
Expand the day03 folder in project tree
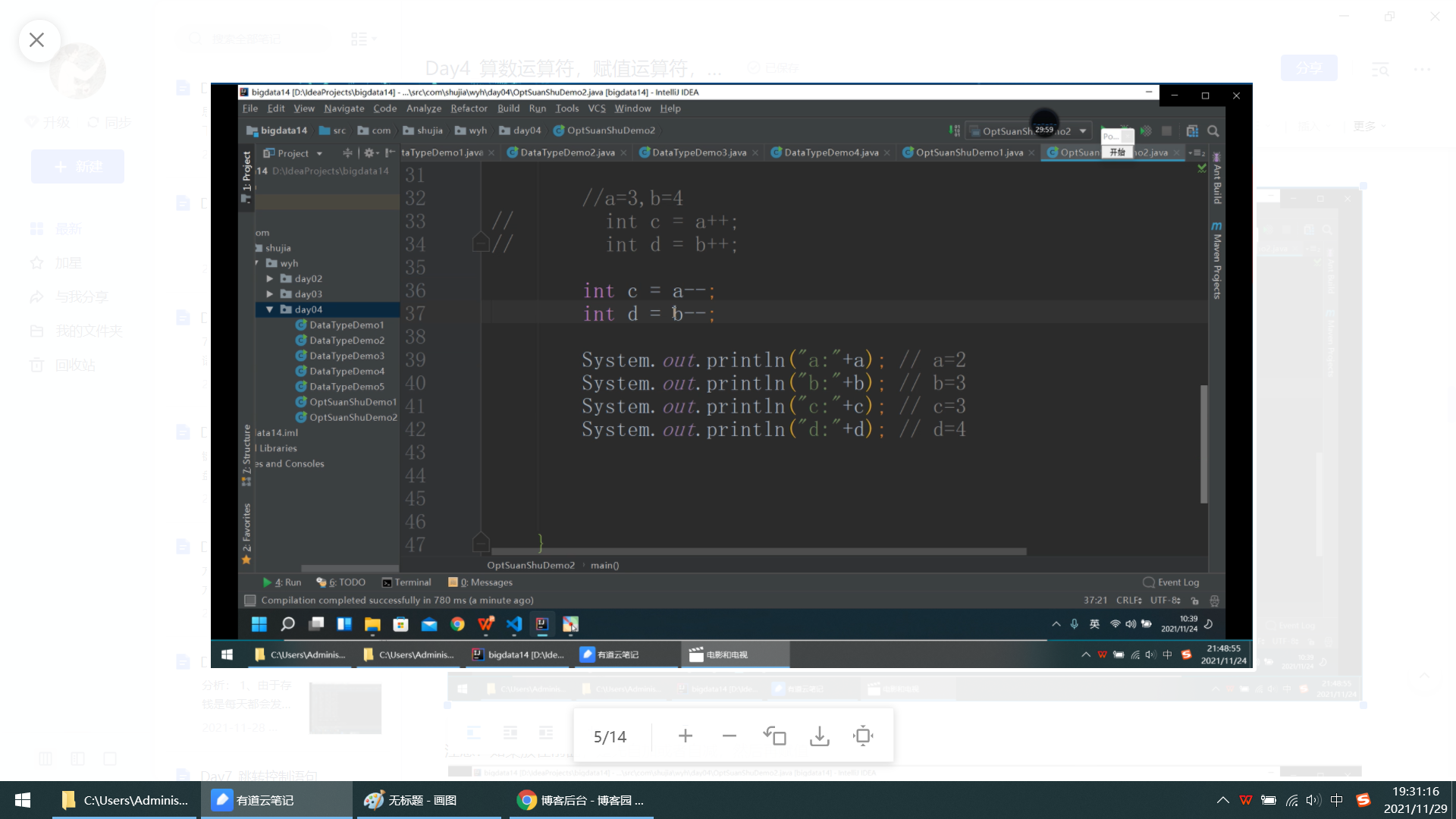[x=270, y=294]
